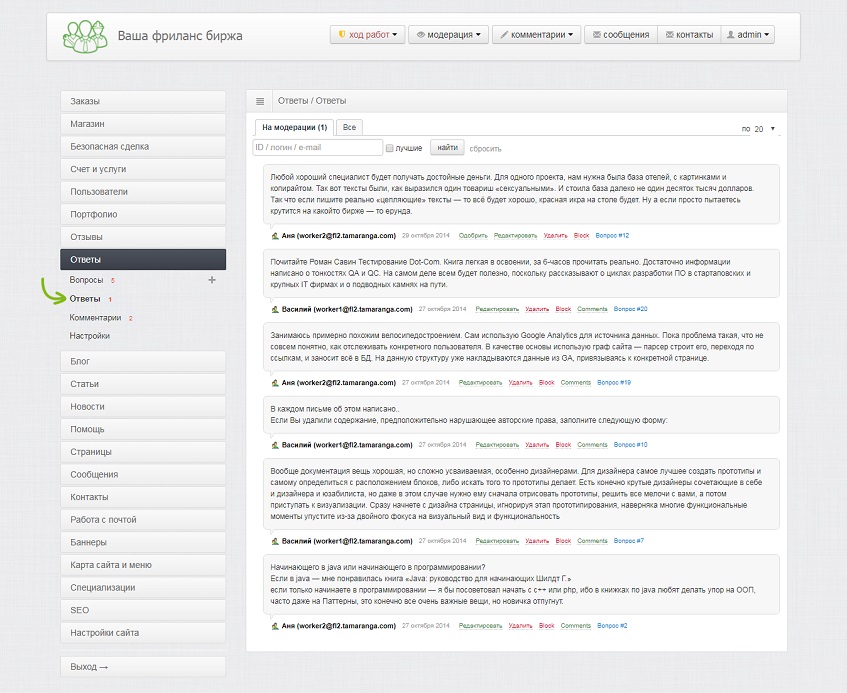This screenshot has width=847, height=693.
Task: Click Удалить on answer to Вопрос #12
Action: (x=555, y=236)
